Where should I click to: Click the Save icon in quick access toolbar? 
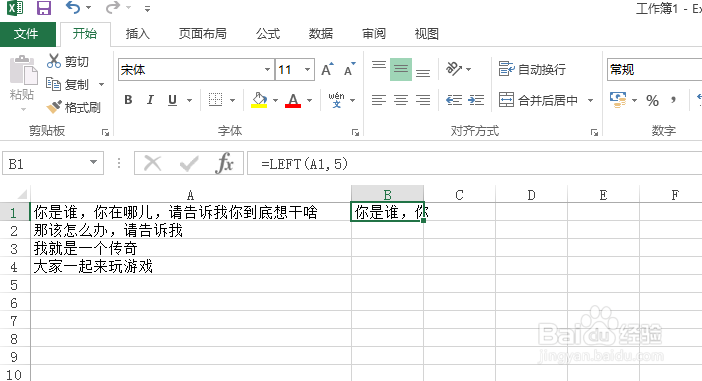[x=43, y=8]
